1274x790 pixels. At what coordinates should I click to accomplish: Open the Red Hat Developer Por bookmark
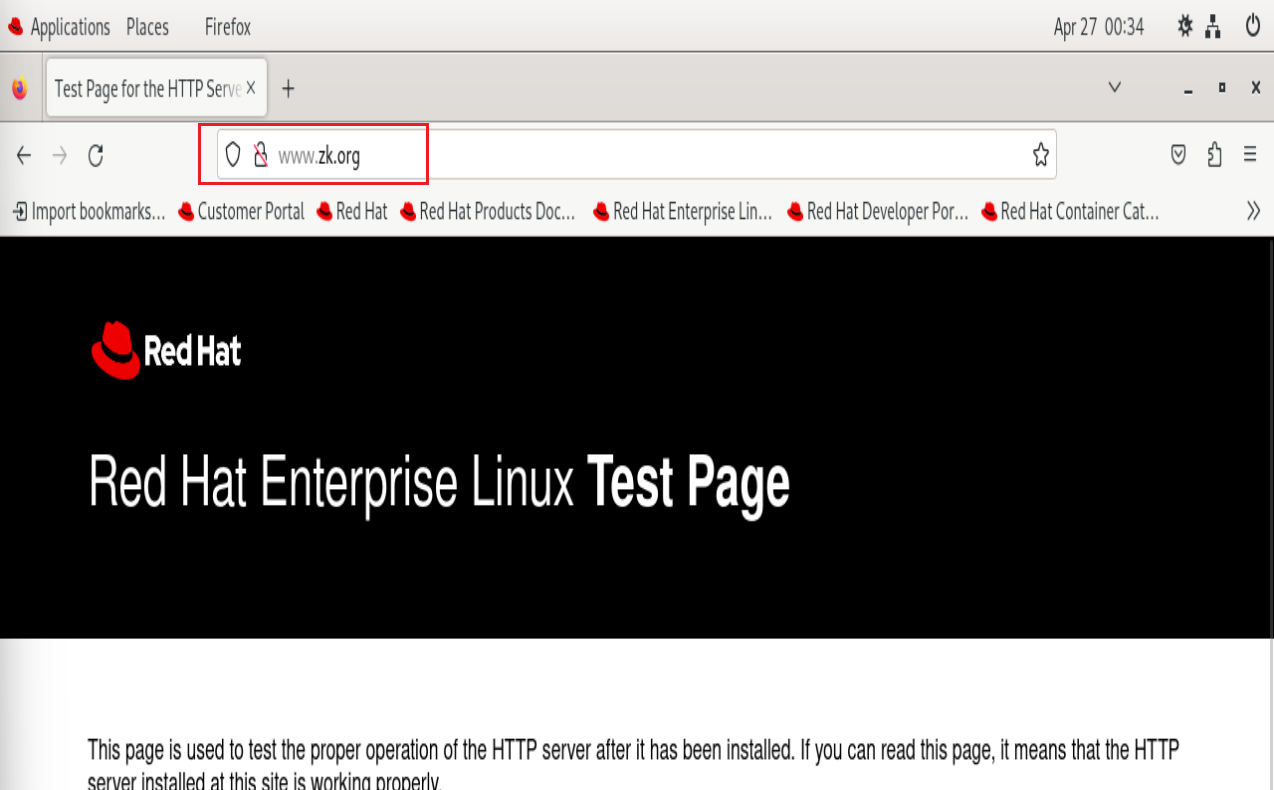pos(877,211)
